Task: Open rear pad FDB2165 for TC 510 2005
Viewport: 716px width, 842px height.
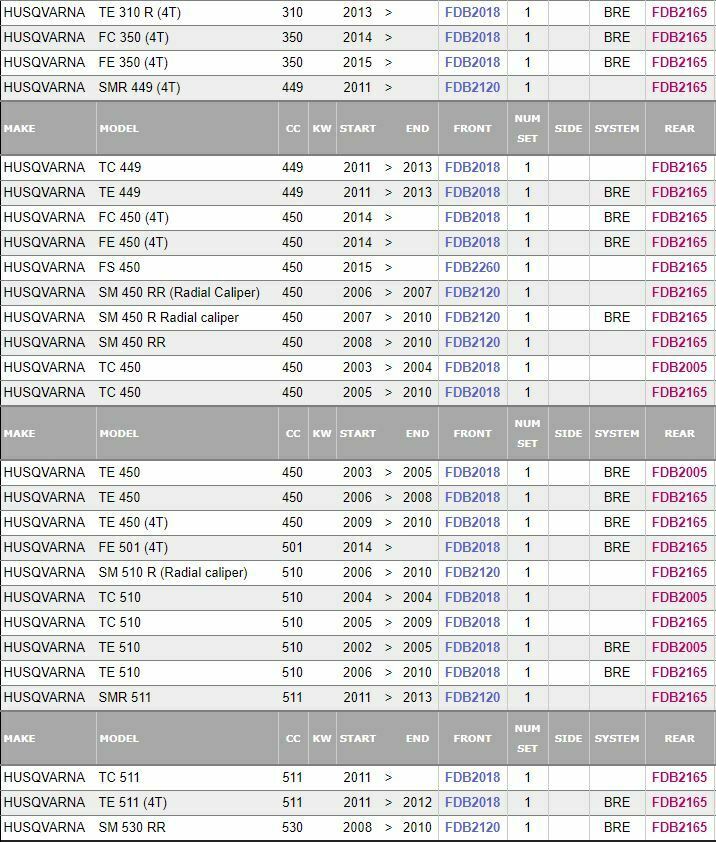Action: coord(679,622)
